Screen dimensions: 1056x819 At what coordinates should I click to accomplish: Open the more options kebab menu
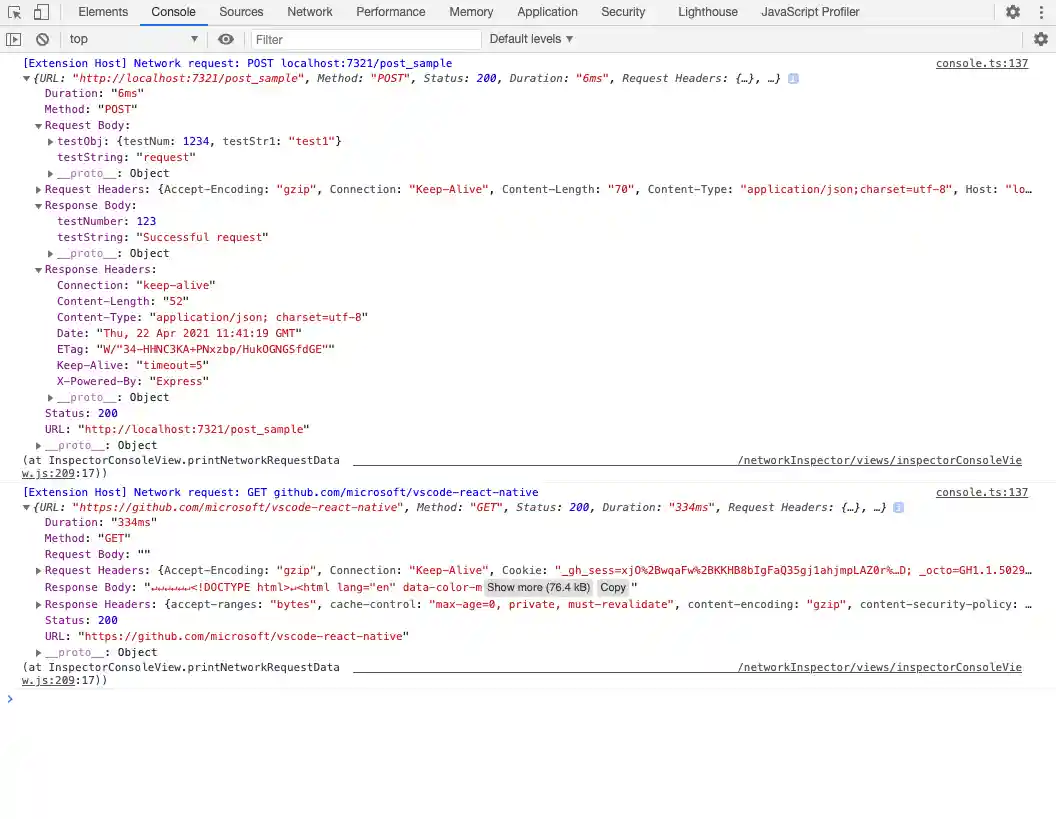tap(1040, 12)
